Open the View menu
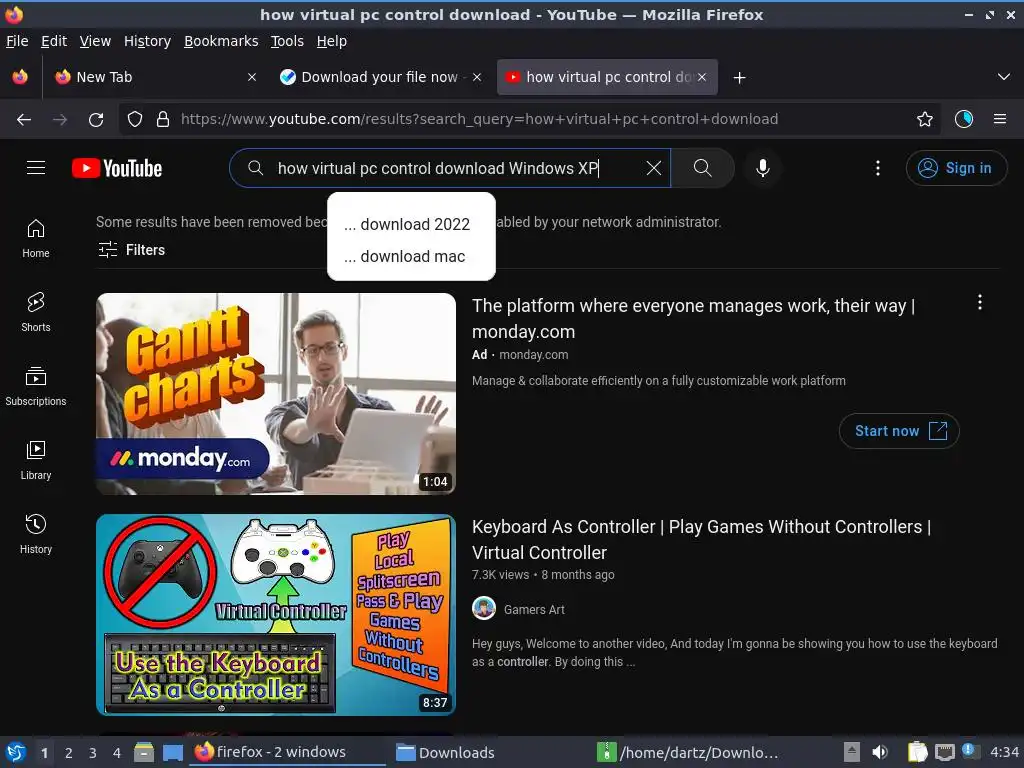The width and height of the screenshot is (1024, 768). coord(95,41)
